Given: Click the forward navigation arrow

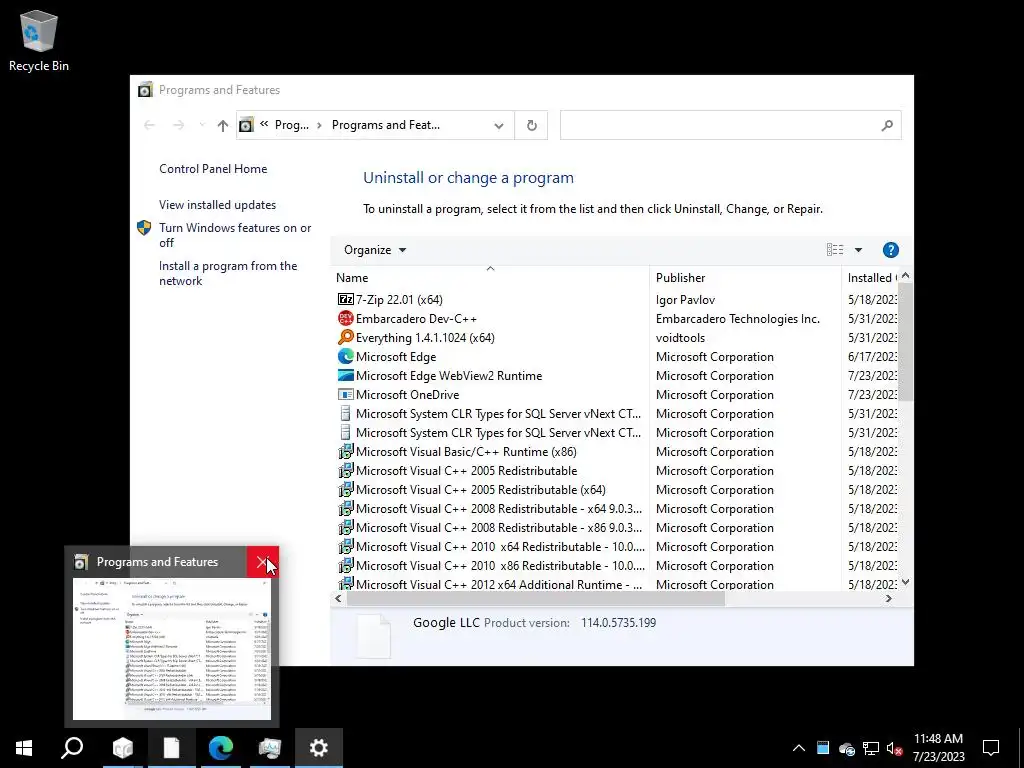Looking at the screenshot, I should [178, 125].
